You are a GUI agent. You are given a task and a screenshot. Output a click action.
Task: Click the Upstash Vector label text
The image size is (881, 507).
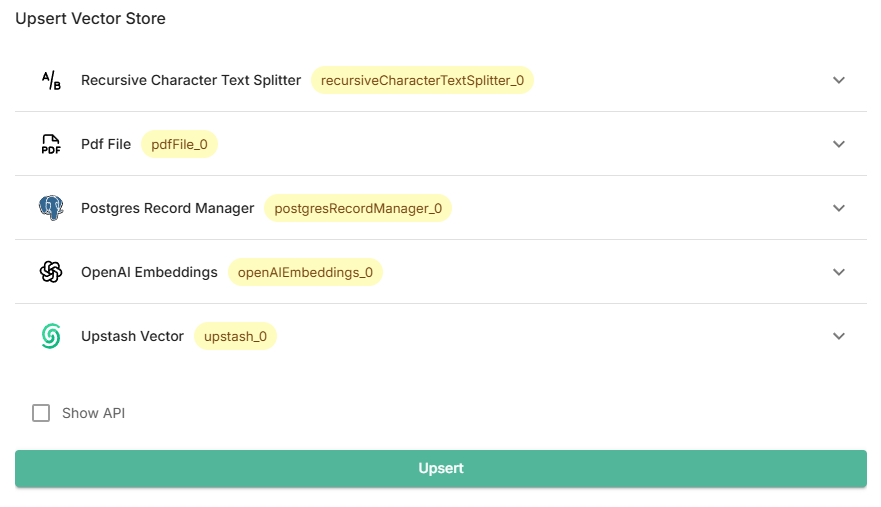click(132, 336)
